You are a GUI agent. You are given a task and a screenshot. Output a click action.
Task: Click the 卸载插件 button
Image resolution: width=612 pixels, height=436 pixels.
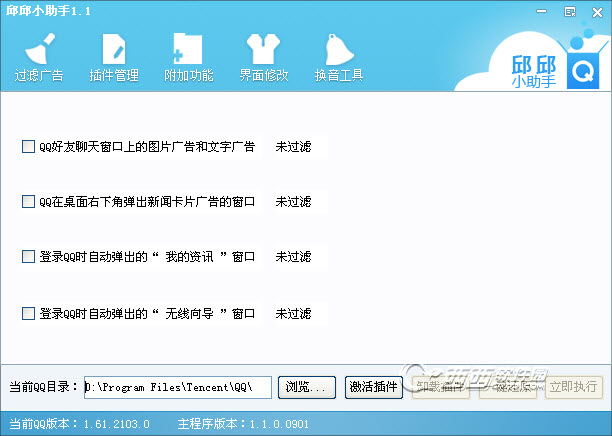coord(441,387)
